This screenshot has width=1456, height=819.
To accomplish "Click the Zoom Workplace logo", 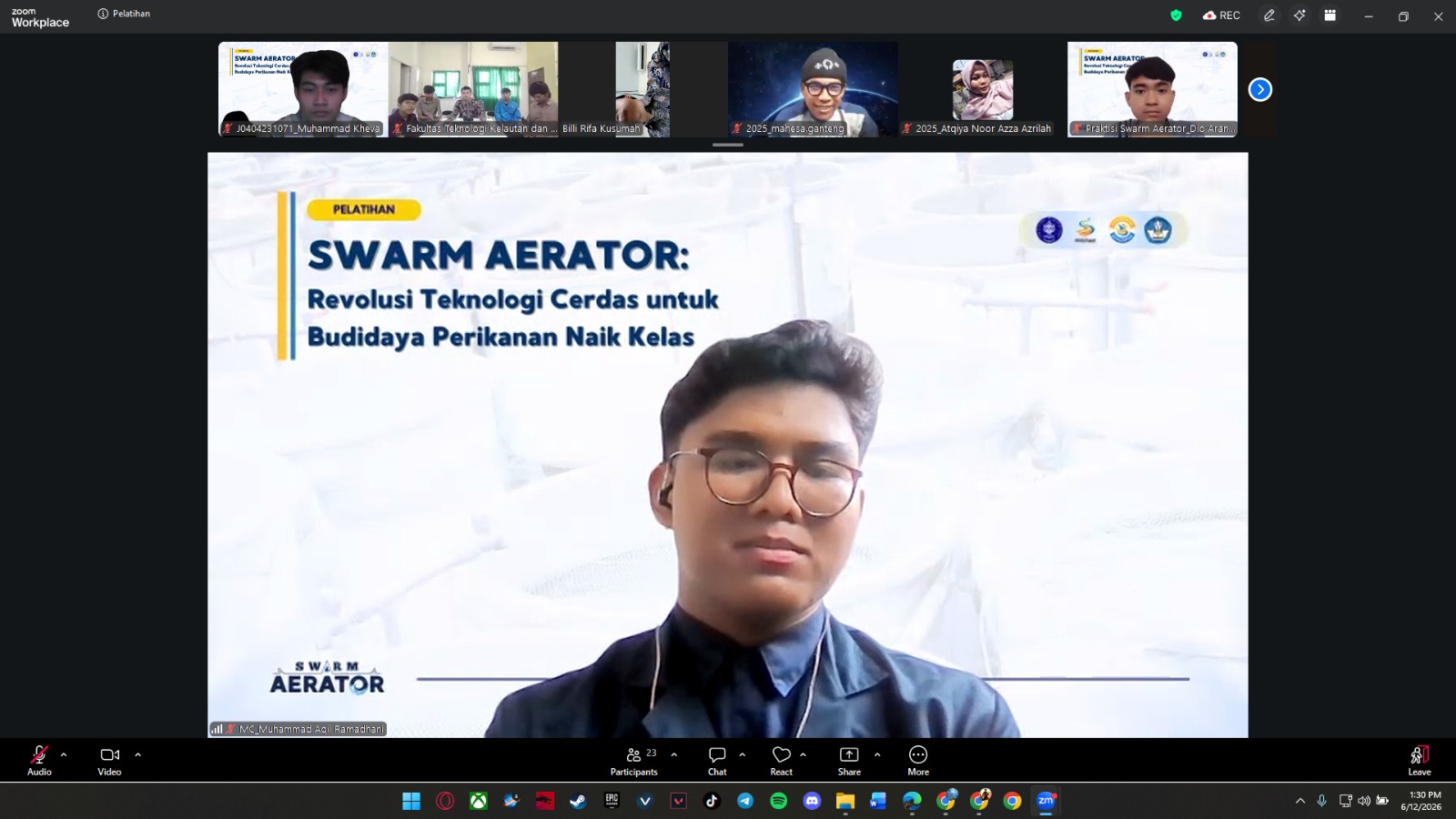I will [x=40, y=17].
